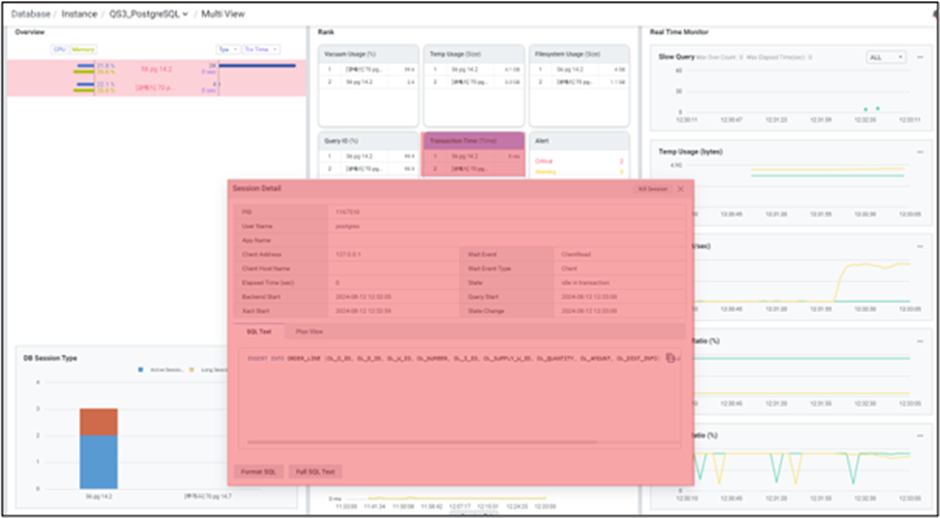Click the blue bar in DB Session Type chart
This screenshot has height=518, width=940.
[98, 462]
